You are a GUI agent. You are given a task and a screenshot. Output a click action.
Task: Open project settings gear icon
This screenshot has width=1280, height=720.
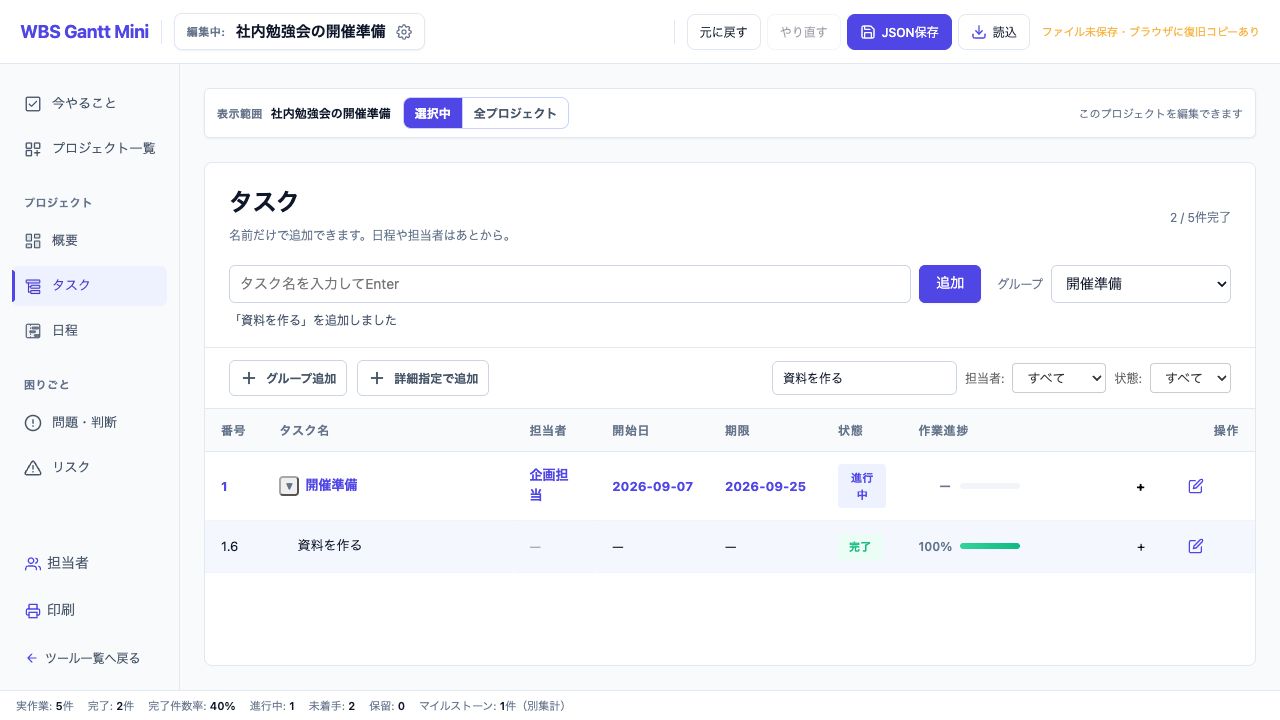click(404, 32)
